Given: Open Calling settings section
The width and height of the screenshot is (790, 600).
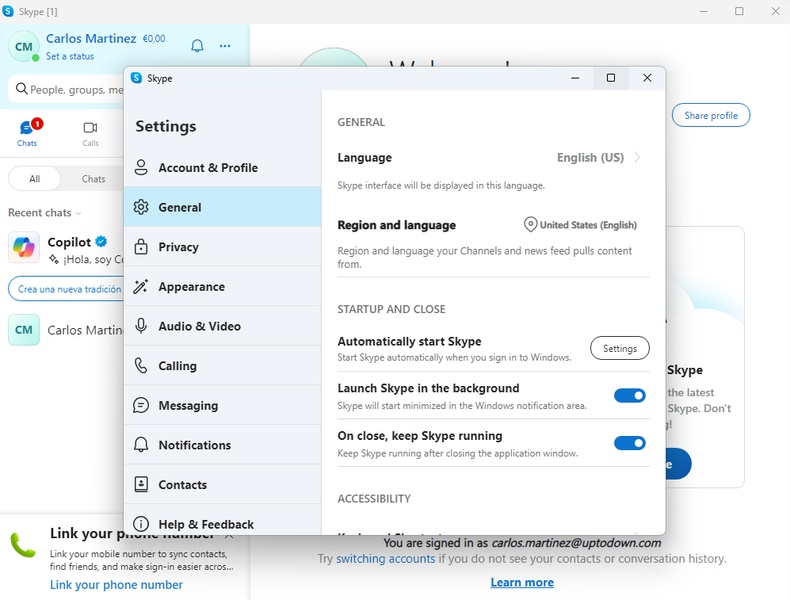Looking at the screenshot, I should (222, 366).
